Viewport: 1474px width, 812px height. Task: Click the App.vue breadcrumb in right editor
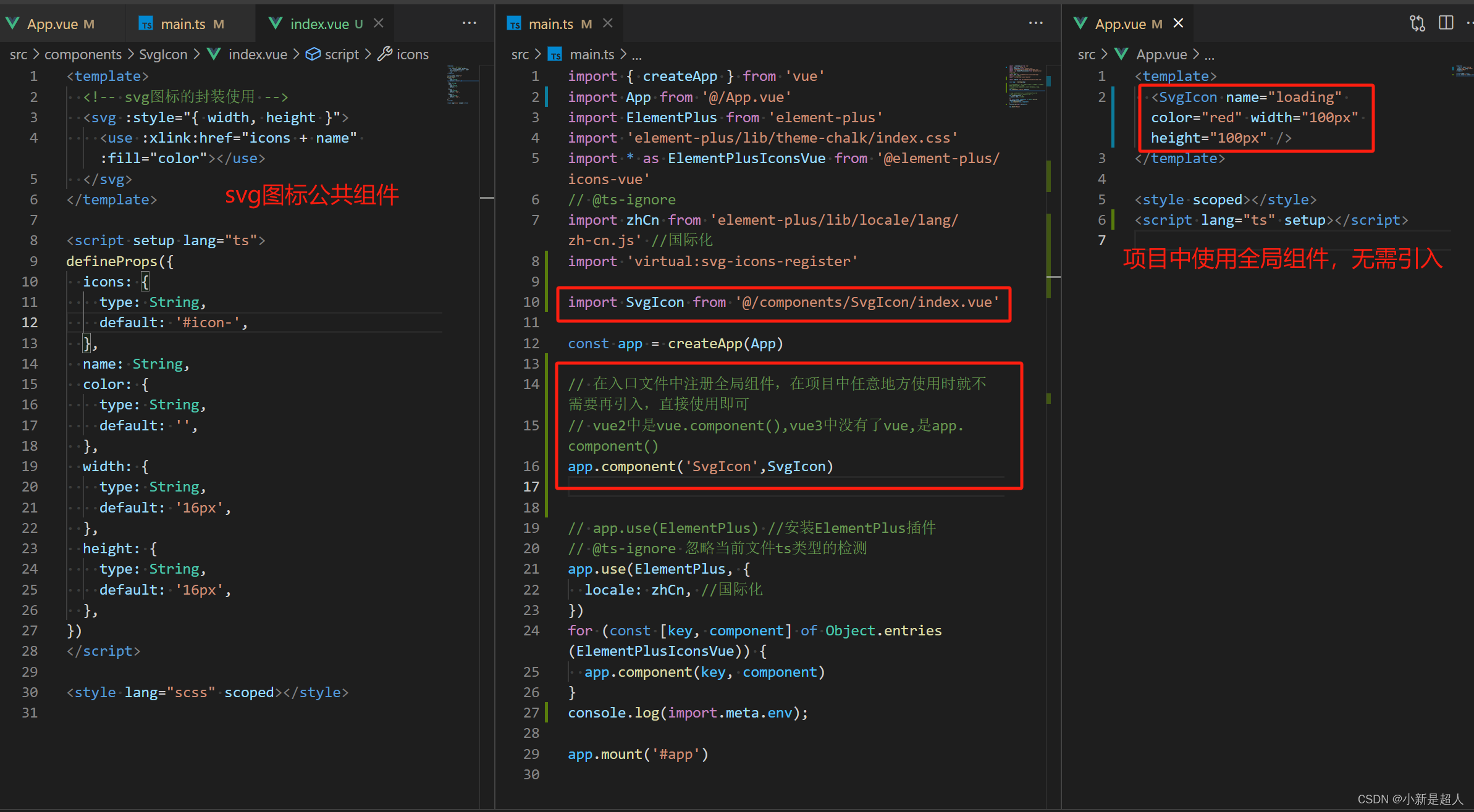point(1161,54)
